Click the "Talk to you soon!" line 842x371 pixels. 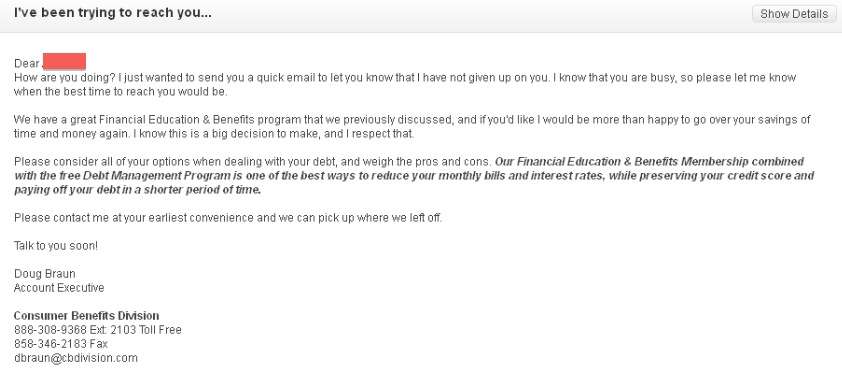point(56,246)
